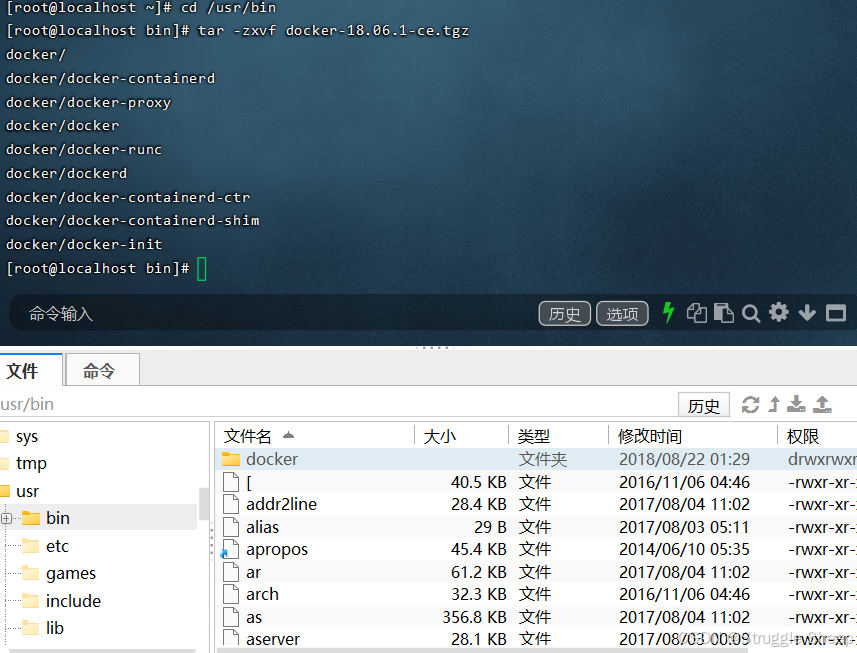857x653 pixels.
Task: Sort by 文件名 column header
Action: pos(315,436)
